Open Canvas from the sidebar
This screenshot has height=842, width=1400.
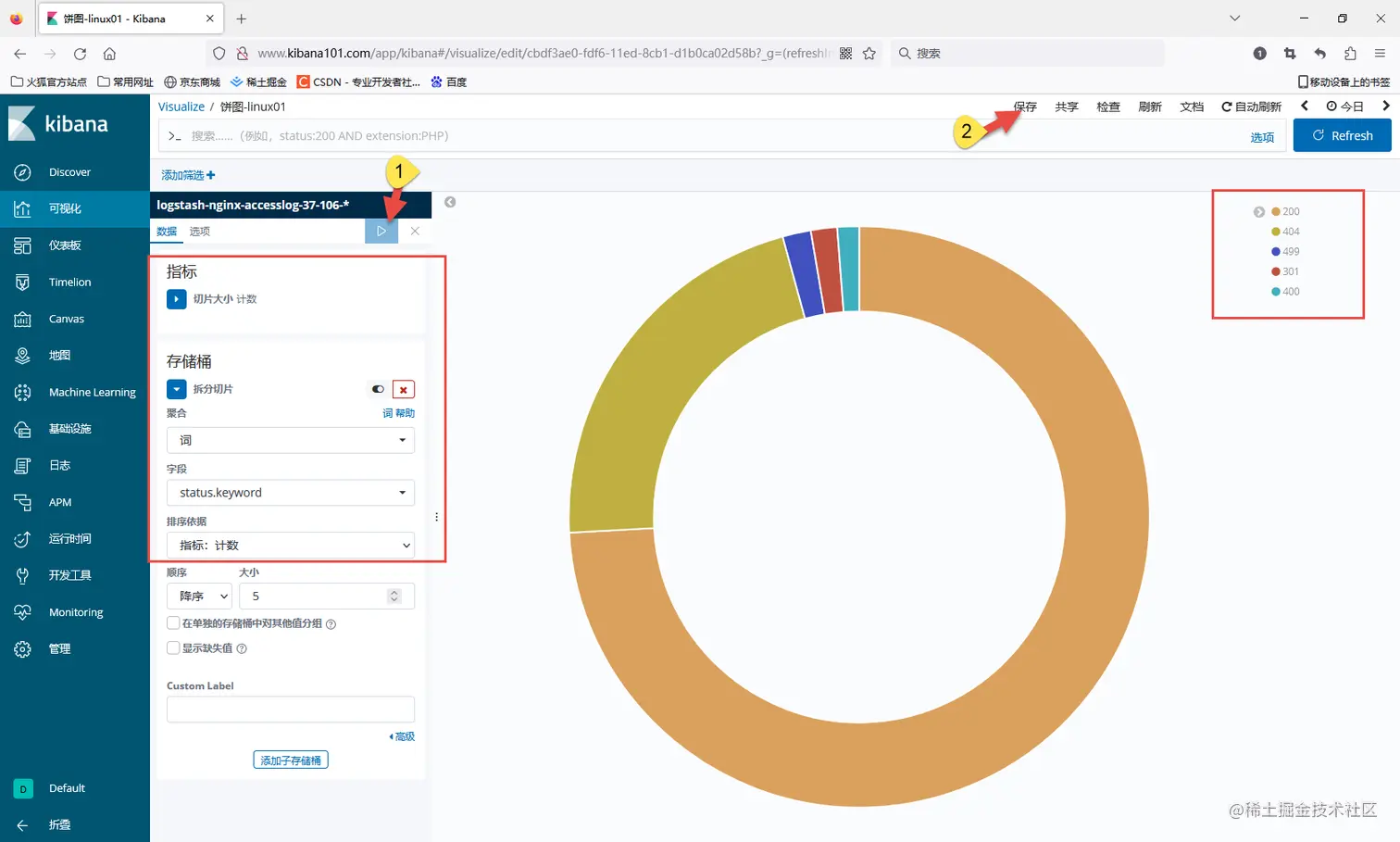67,319
